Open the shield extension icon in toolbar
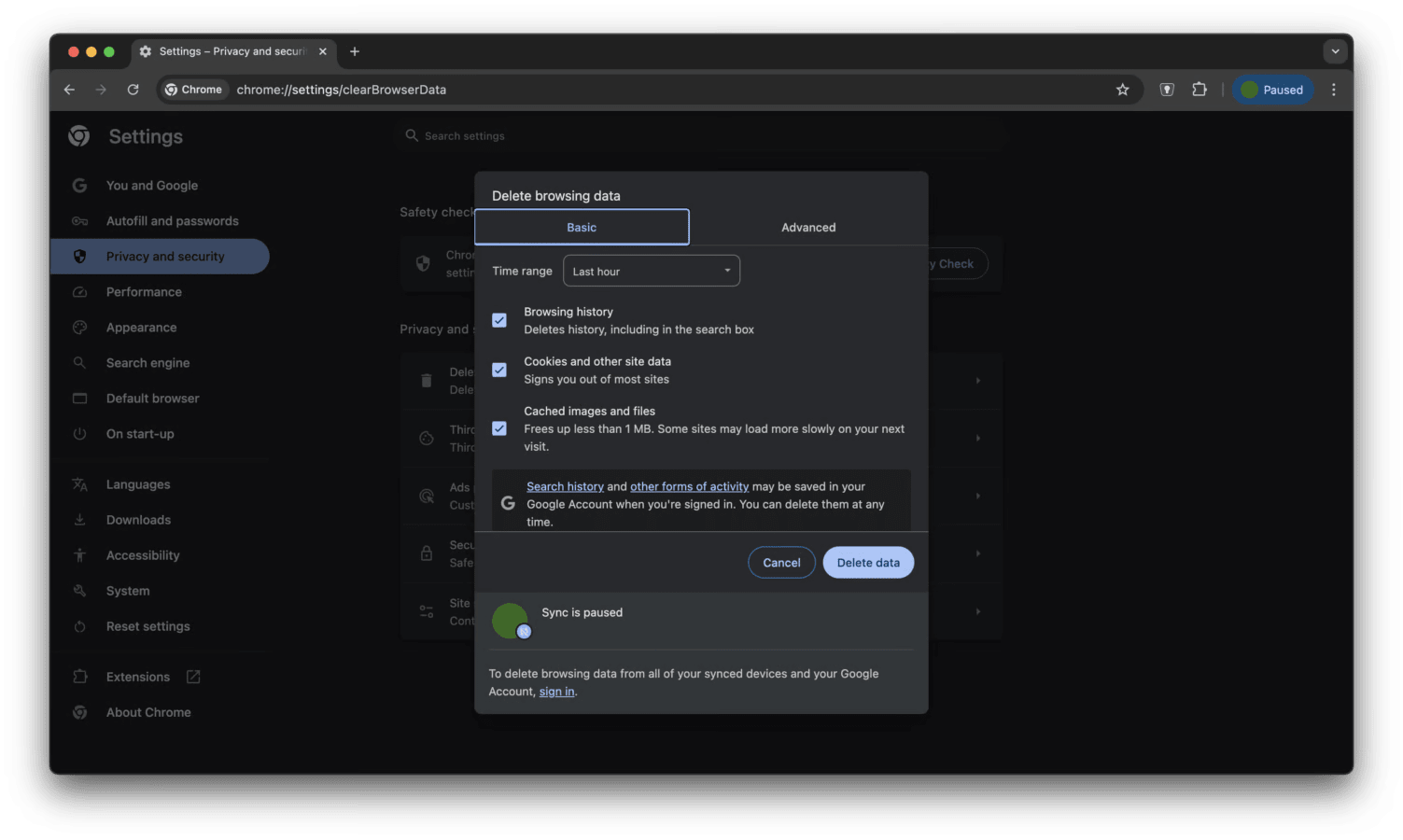The width and height of the screenshot is (1403, 840). click(1167, 90)
